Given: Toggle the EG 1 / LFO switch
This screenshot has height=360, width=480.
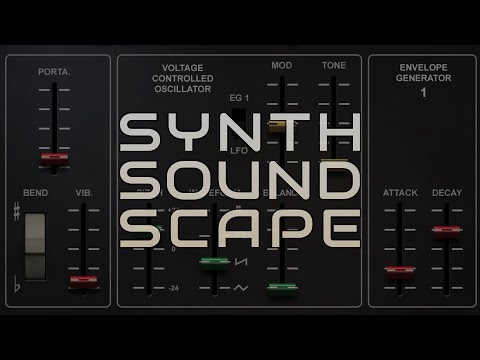Looking at the screenshot, I should (x=239, y=123).
